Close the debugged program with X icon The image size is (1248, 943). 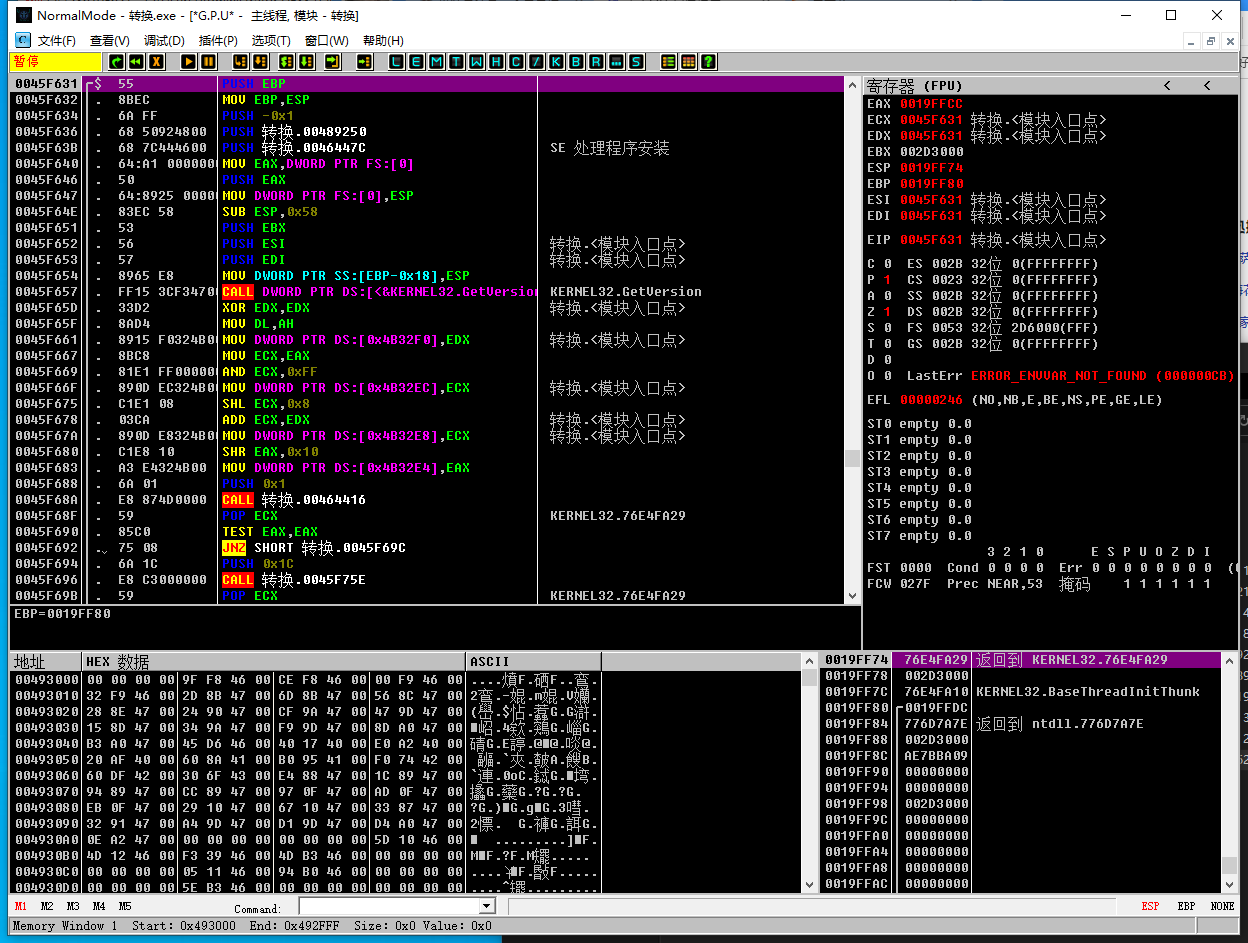pyautogui.click(x=157, y=62)
